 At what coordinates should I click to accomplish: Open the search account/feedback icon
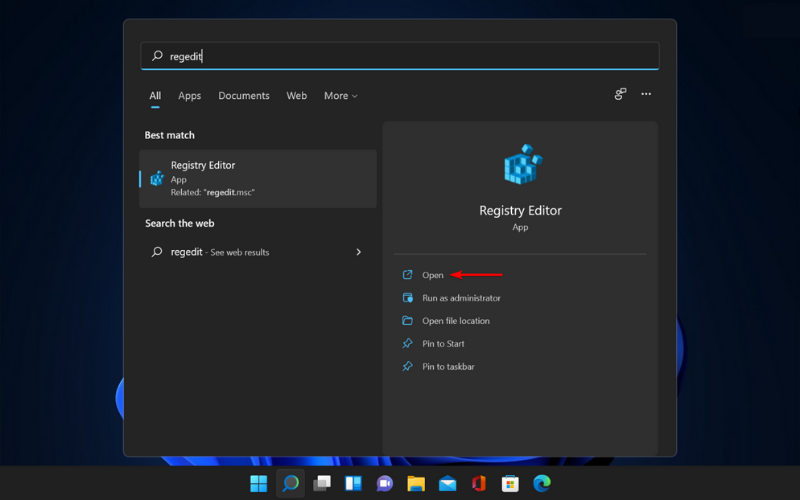click(620, 94)
